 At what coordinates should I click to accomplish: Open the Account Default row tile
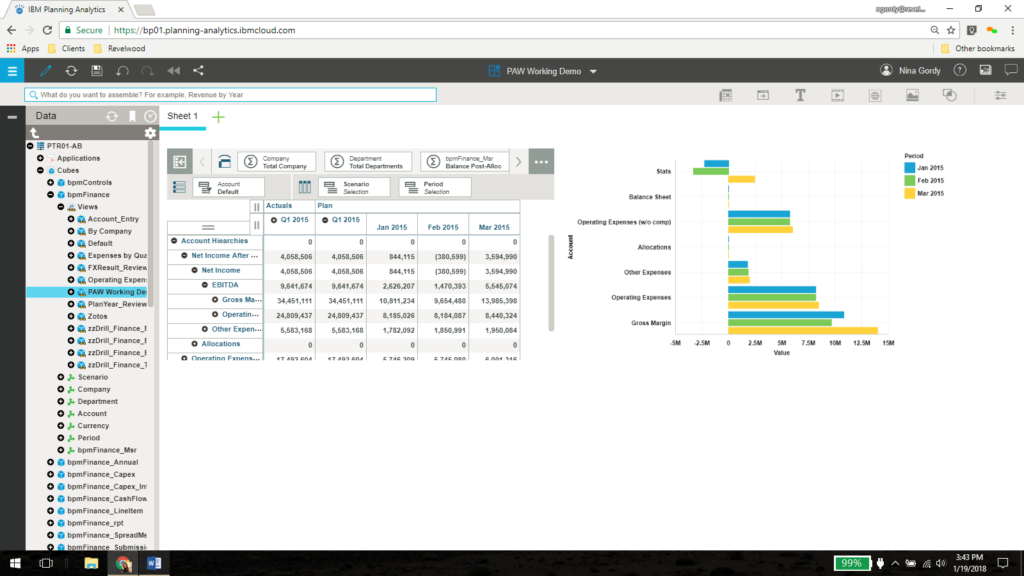click(x=229, y=187)
